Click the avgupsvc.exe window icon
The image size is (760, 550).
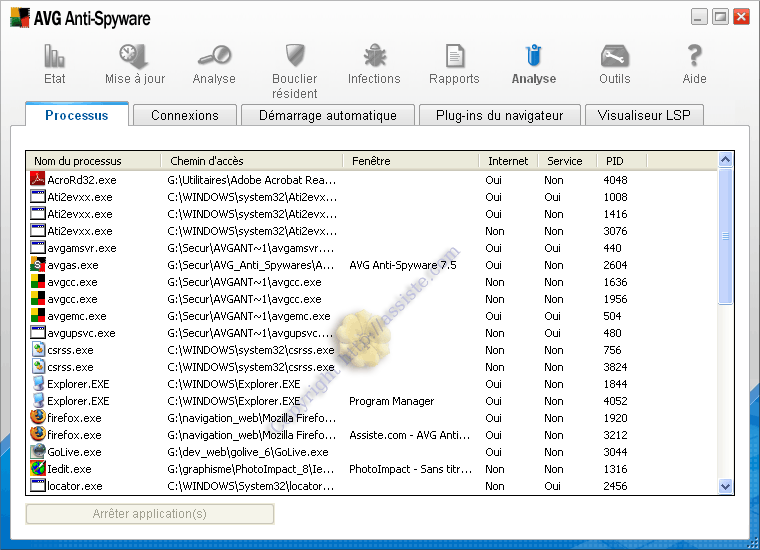(38, 332)
